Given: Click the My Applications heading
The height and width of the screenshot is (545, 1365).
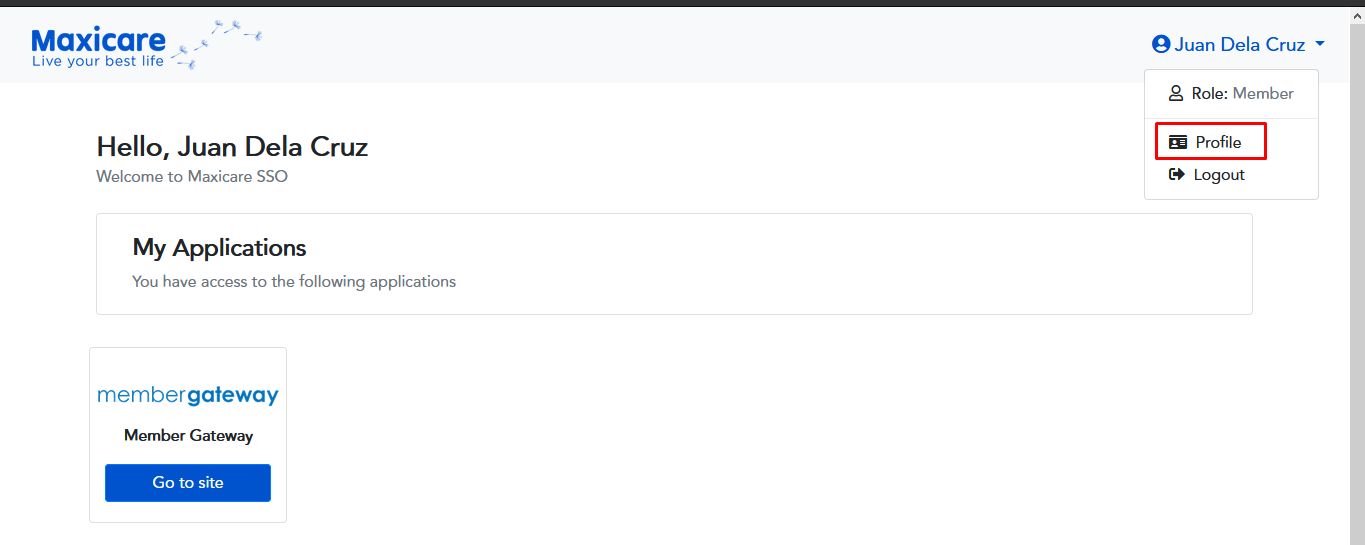Looking at the screenshot, I should click(219, 247).
